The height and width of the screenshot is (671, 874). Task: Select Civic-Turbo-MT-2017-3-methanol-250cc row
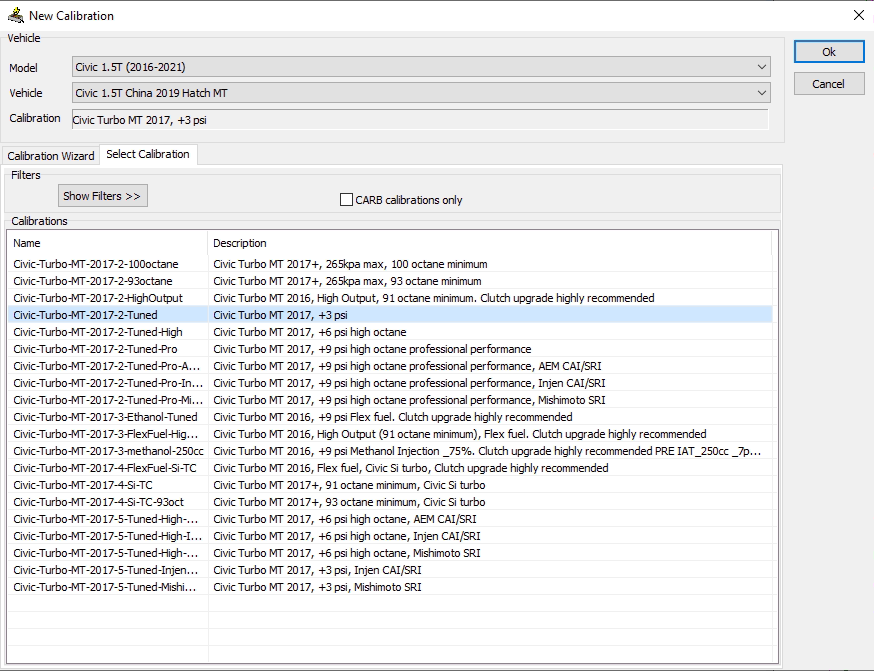(108, 451)
